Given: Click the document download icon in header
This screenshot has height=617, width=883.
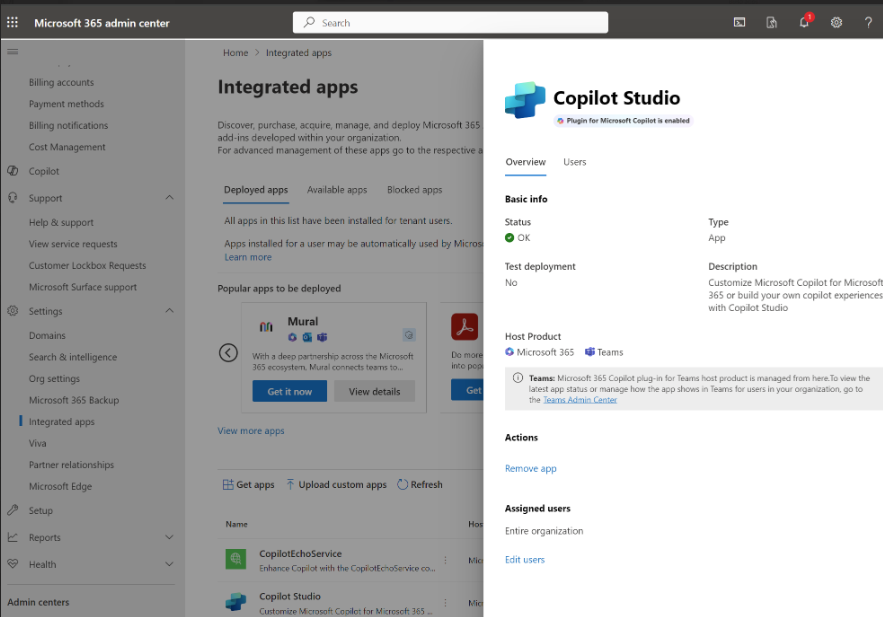Looking at the screenshot, I should click(771, 23).
